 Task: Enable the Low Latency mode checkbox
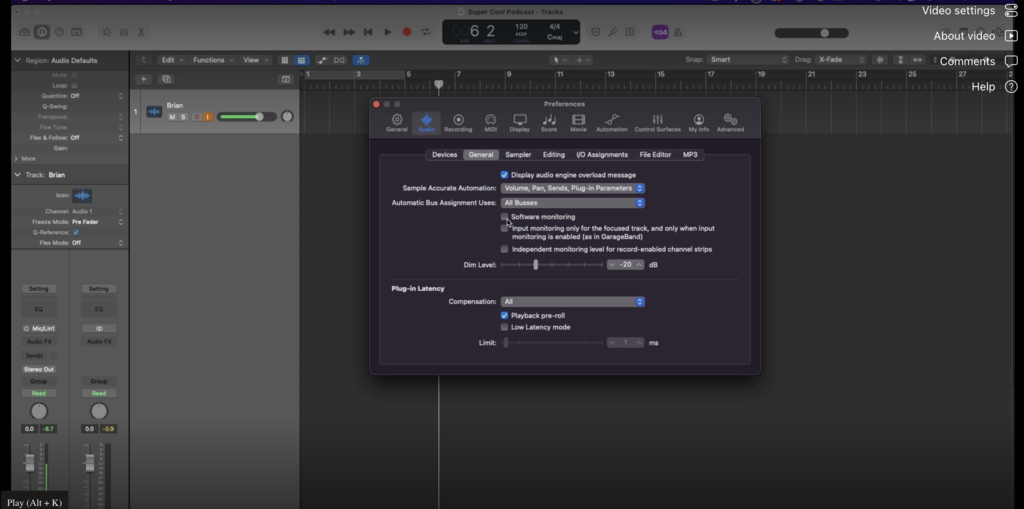click(x=504, y=327)
